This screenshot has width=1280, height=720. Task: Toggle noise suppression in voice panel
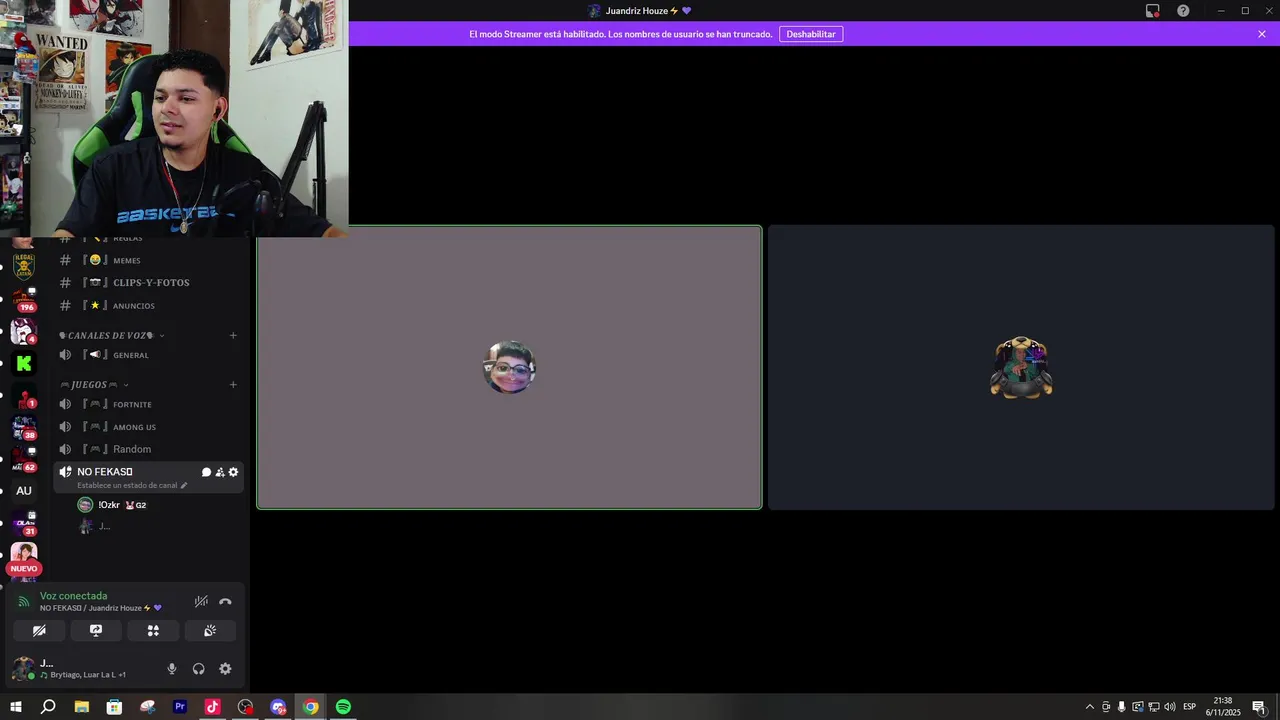201,602
